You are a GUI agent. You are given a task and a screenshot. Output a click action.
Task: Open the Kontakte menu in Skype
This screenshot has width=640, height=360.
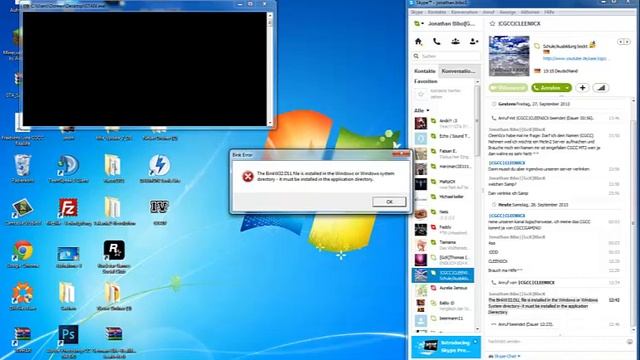(x=436, y=12)
